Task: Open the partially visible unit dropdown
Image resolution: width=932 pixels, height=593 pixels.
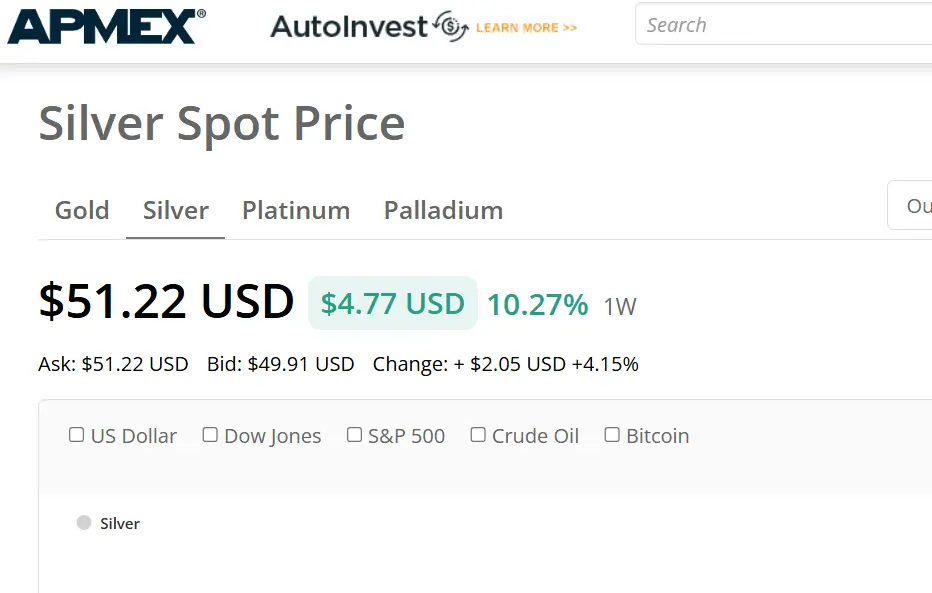Action: pyautogui.click(x=912, y=206)
